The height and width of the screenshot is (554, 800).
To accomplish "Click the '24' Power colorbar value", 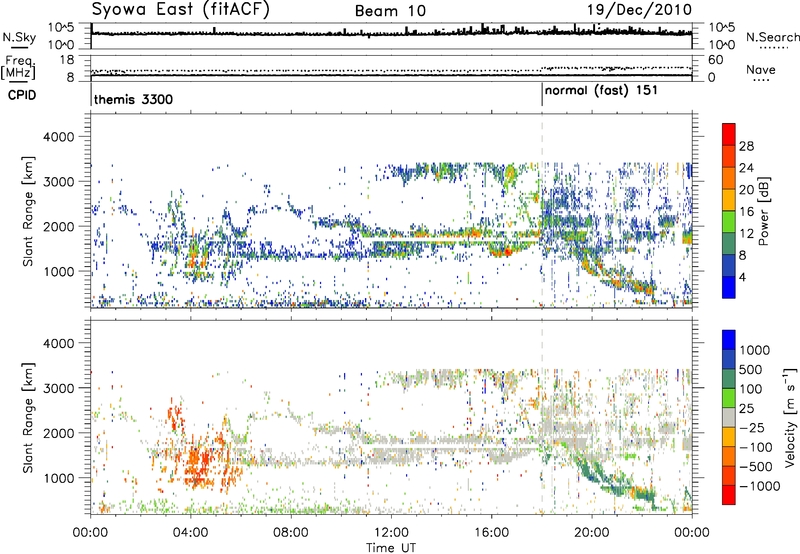I will [x=746, y=168].
